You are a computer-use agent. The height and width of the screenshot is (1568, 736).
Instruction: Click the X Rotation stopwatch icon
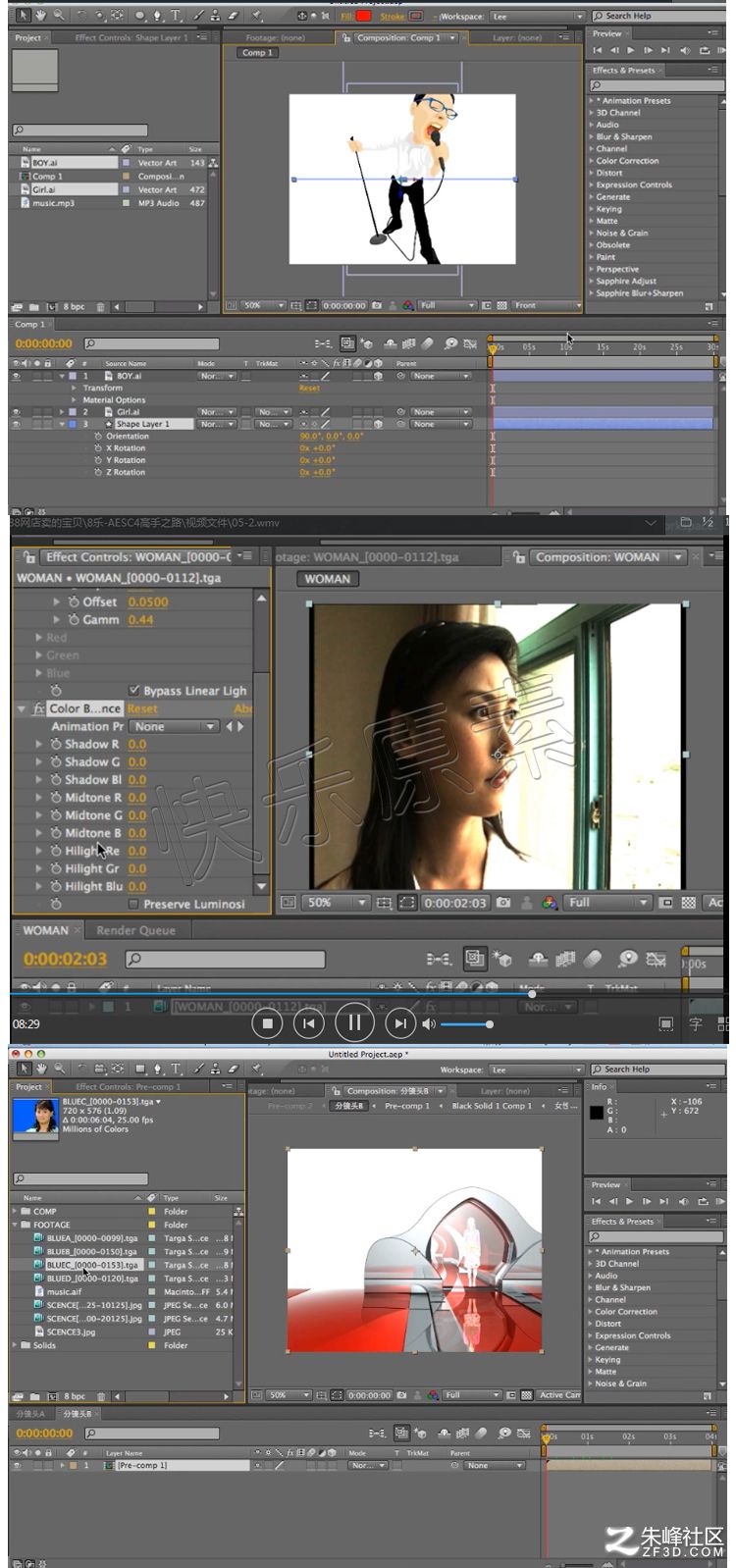98,447
